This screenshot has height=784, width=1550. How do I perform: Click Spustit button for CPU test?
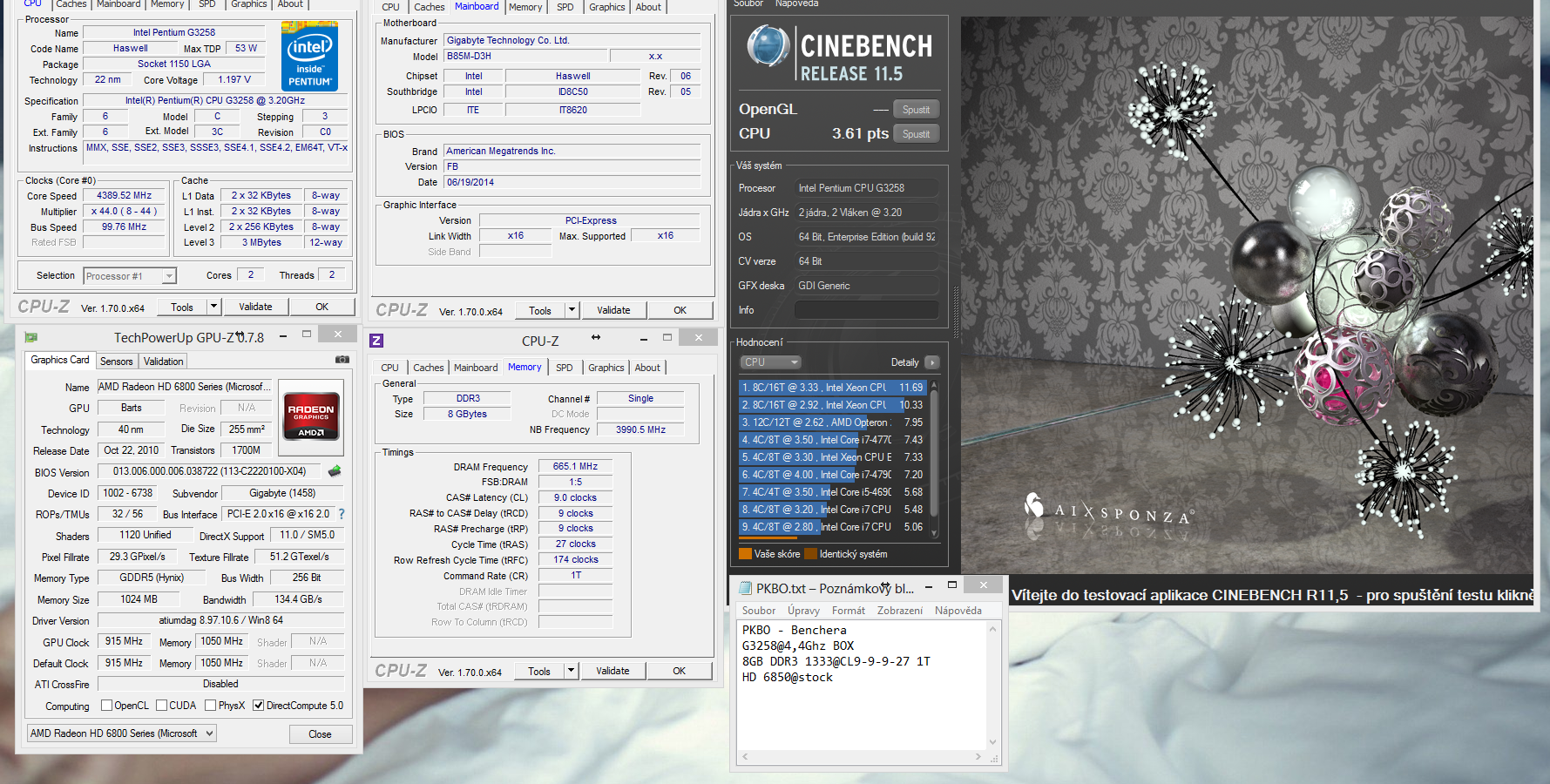[916, 134]
